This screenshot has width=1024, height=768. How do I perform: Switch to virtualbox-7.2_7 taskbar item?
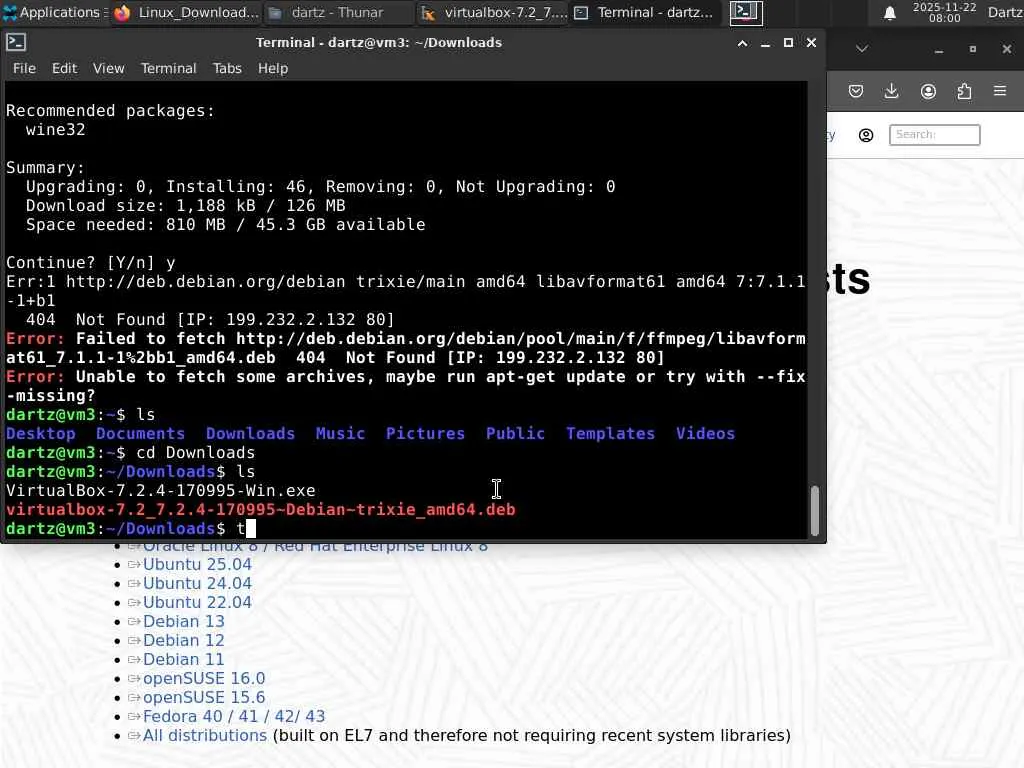click(493, 12)
